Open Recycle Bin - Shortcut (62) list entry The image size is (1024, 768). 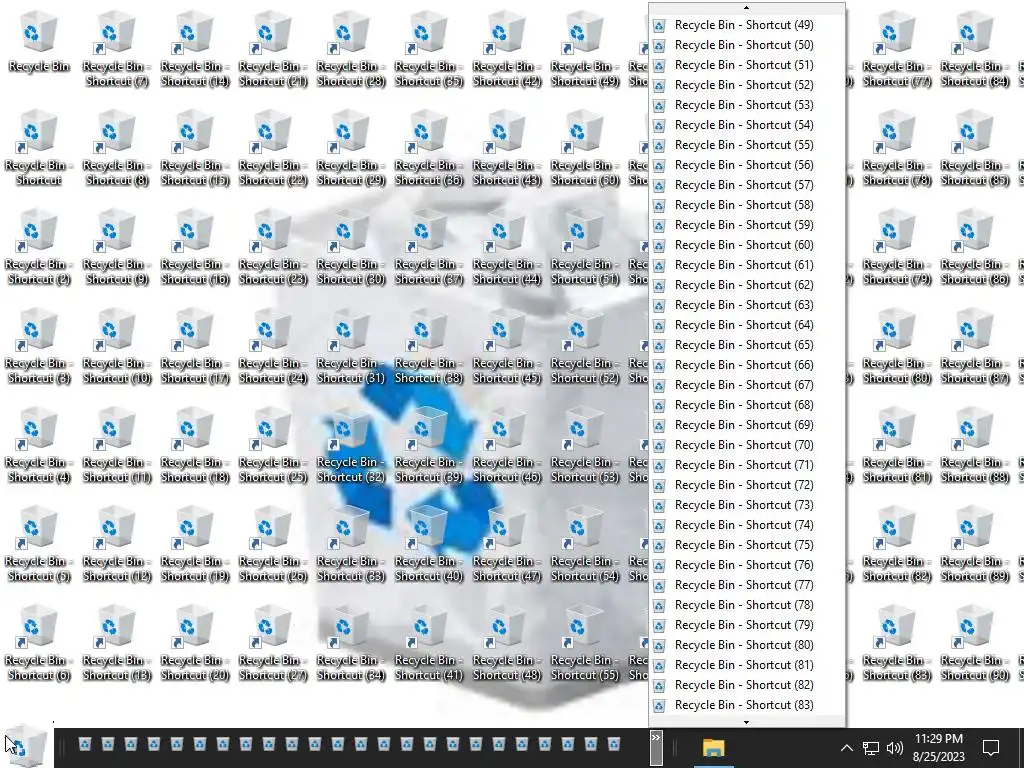click(x=746, y=285)
